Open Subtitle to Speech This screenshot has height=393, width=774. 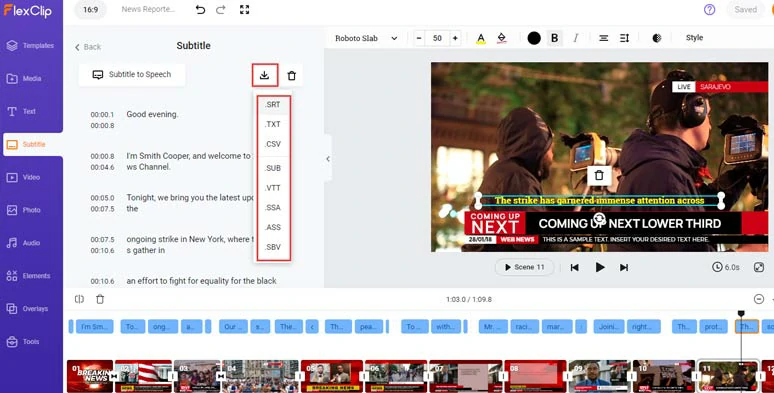pos(132,75)
